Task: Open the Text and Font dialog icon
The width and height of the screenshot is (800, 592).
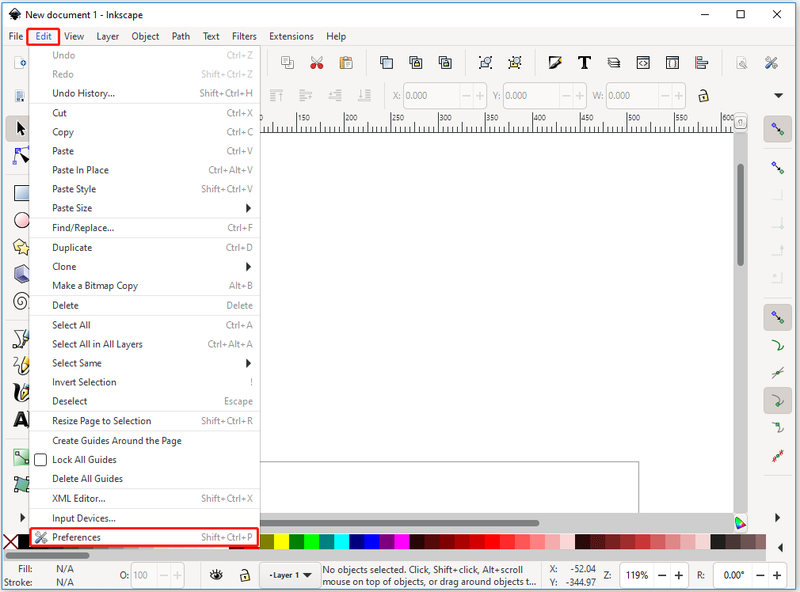Action: click(x=584, y=63)
